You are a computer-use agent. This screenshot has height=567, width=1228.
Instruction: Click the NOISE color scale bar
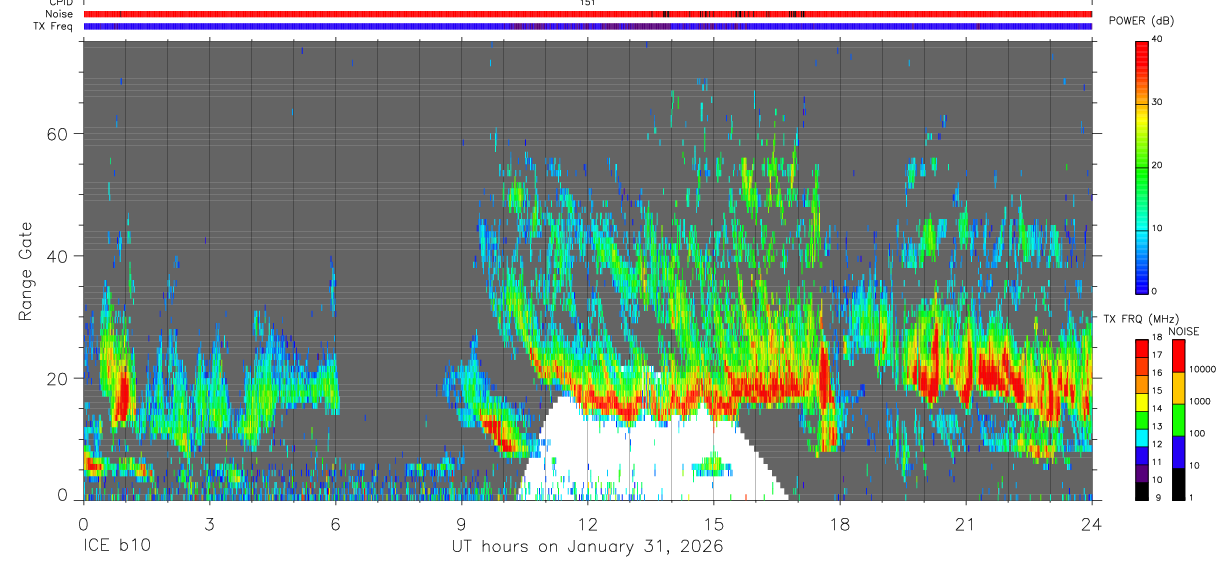1179,419
